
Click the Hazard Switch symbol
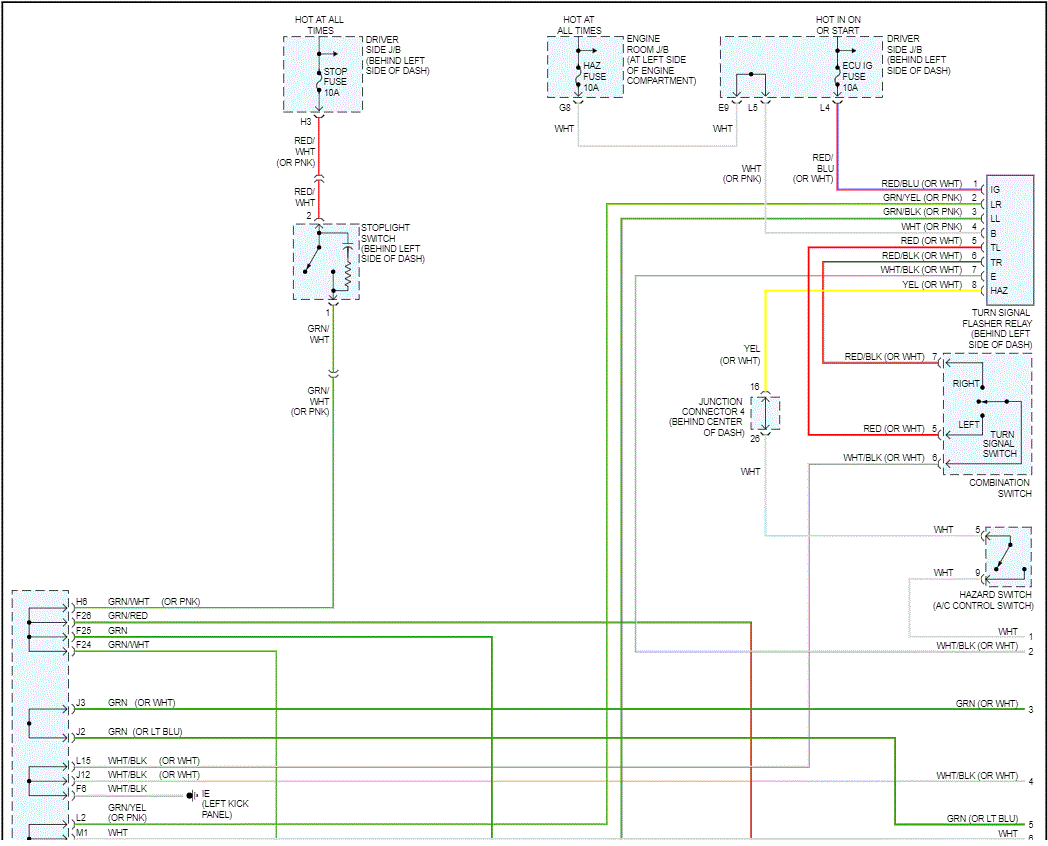pyautogui.click(x=1008, y=556)
